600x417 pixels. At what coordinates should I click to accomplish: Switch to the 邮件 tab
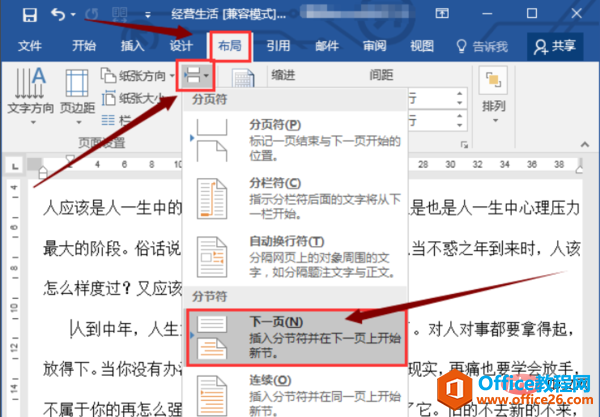point(327,46)
